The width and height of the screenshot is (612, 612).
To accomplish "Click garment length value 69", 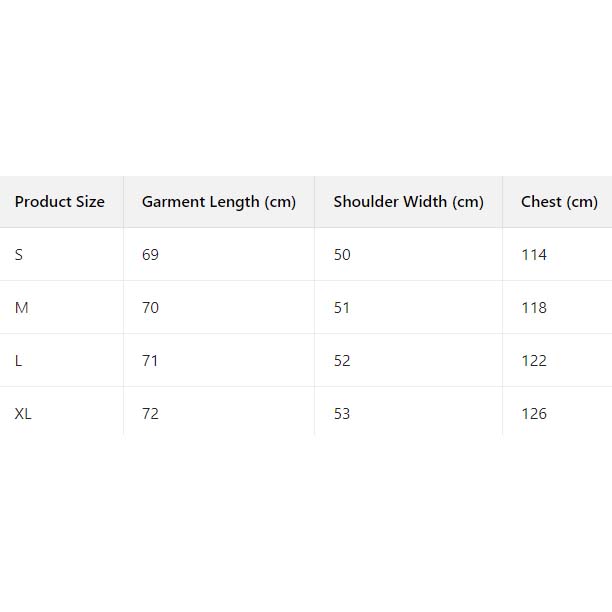I will pos(150,255).
